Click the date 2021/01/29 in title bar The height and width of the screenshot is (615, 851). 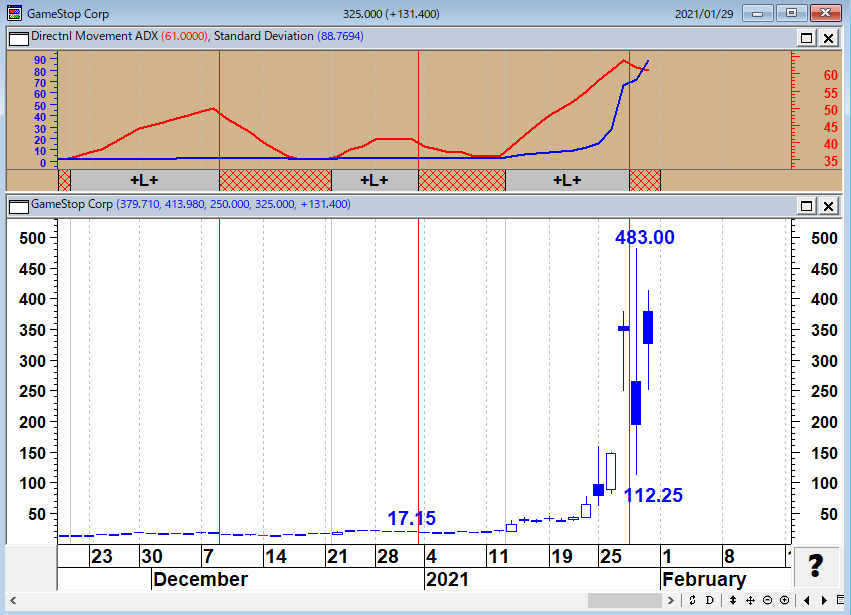tap(704, 14)
